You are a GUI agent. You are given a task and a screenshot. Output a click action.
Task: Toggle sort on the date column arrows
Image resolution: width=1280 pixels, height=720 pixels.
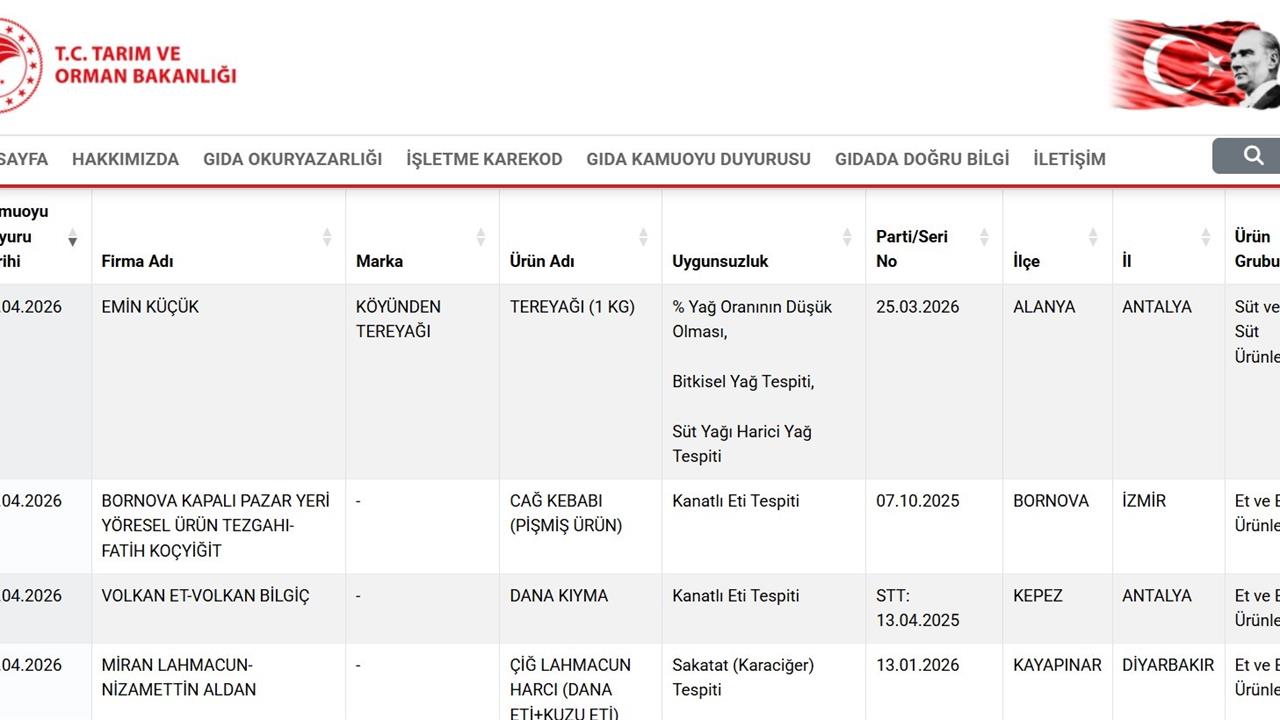pos(72,237)
